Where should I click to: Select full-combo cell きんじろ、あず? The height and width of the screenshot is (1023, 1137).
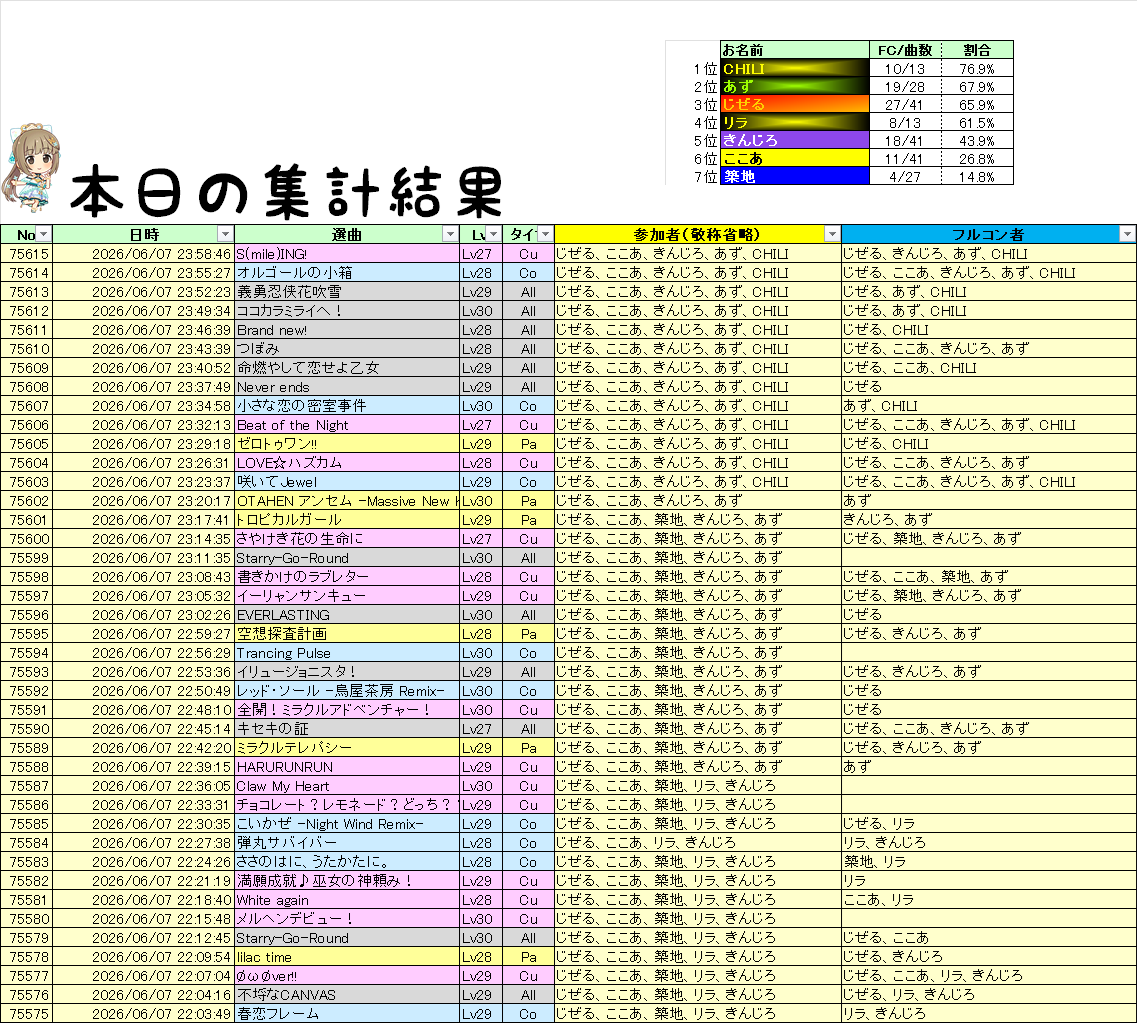[988, 520]
